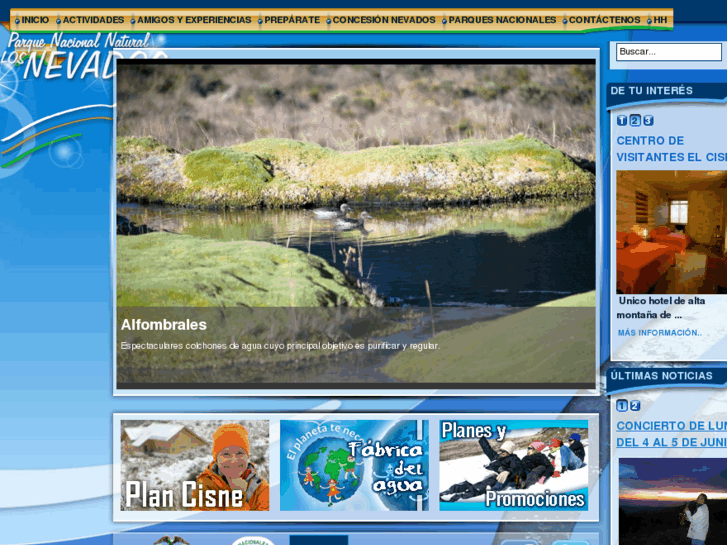Select page 3 in De Tu Interés
727x545 pixels.
tap(648, 121)
